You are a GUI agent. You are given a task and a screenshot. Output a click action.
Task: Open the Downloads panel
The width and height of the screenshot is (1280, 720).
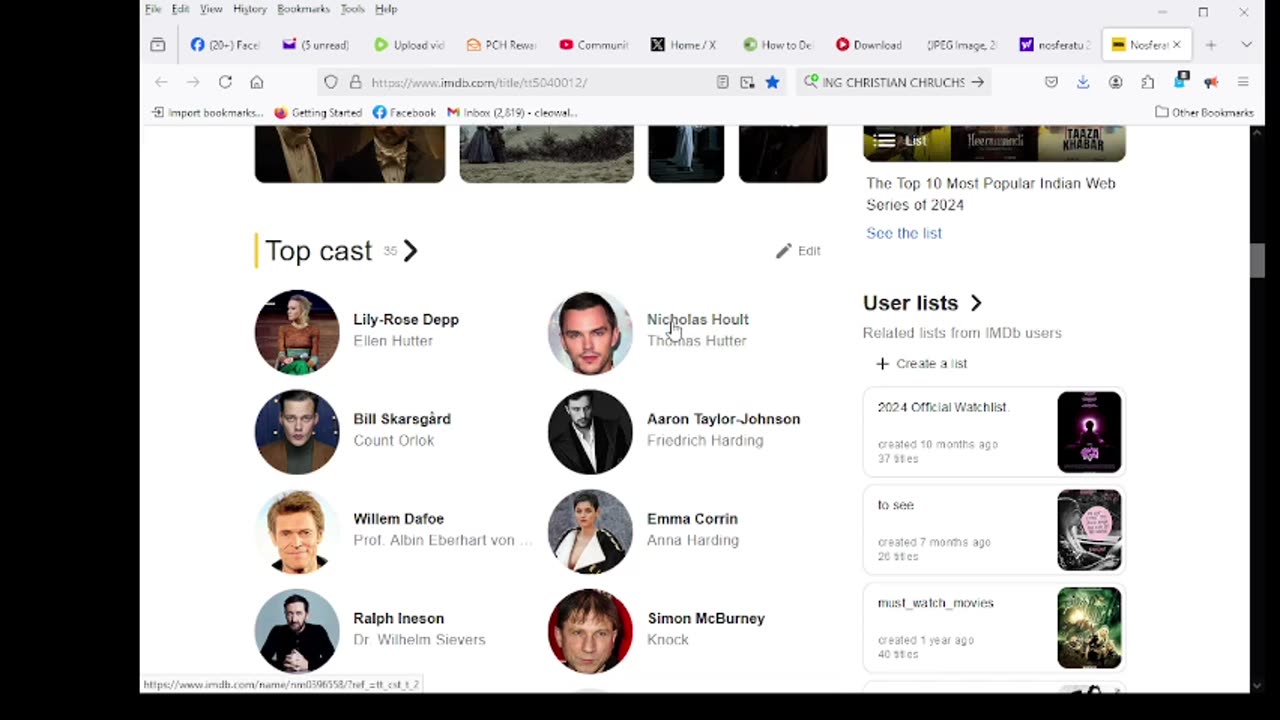[x=1083, y=82]
